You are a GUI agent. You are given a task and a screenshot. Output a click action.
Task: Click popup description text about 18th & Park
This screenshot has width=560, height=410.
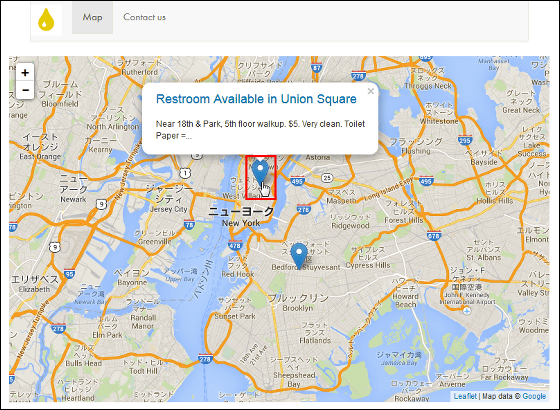260,130
